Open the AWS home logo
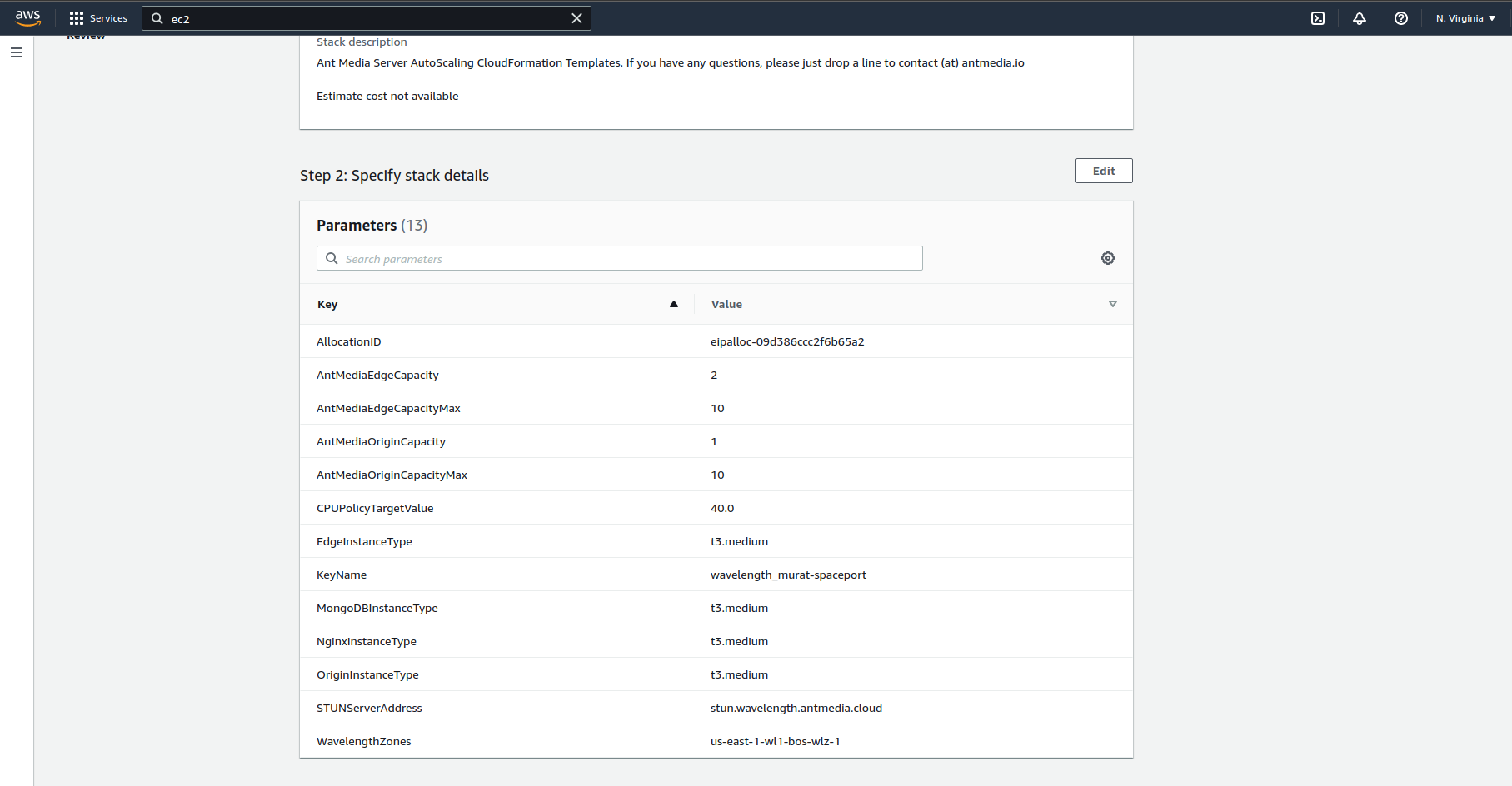Screen dimensions: 1512x786 tap(27, 17)
